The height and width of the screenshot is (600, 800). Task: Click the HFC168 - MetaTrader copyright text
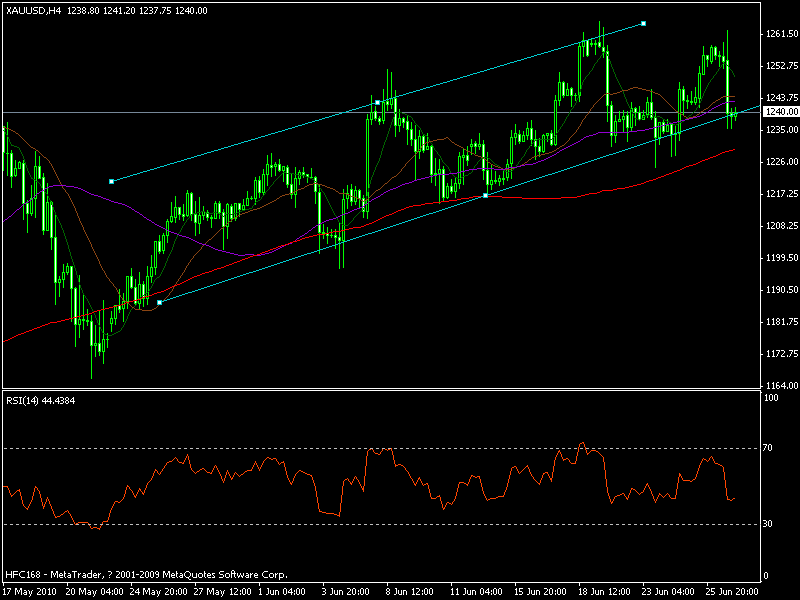click(x=146, y=574)
